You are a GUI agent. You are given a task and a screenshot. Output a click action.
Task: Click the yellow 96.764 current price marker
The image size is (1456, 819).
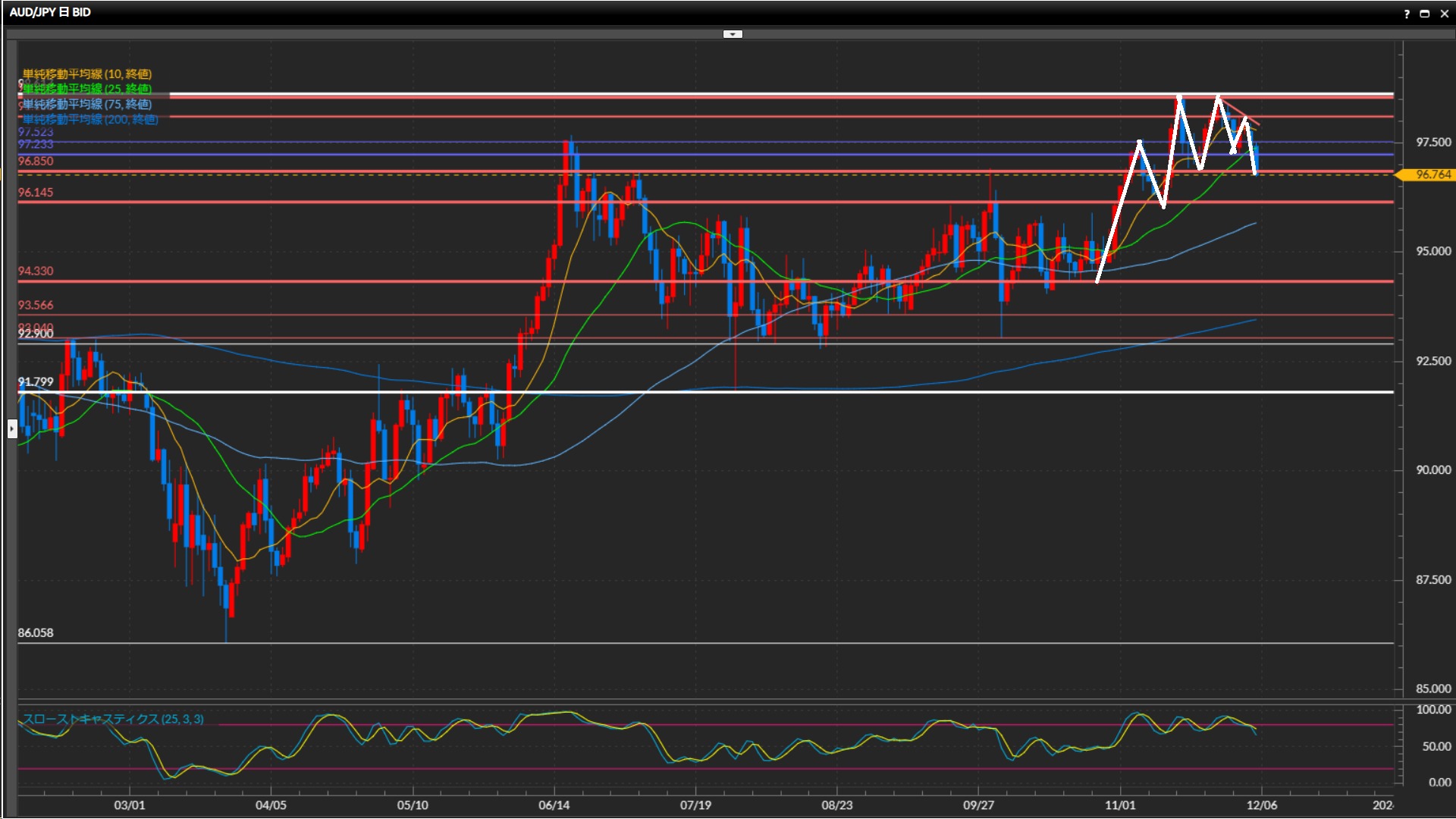1431,174
